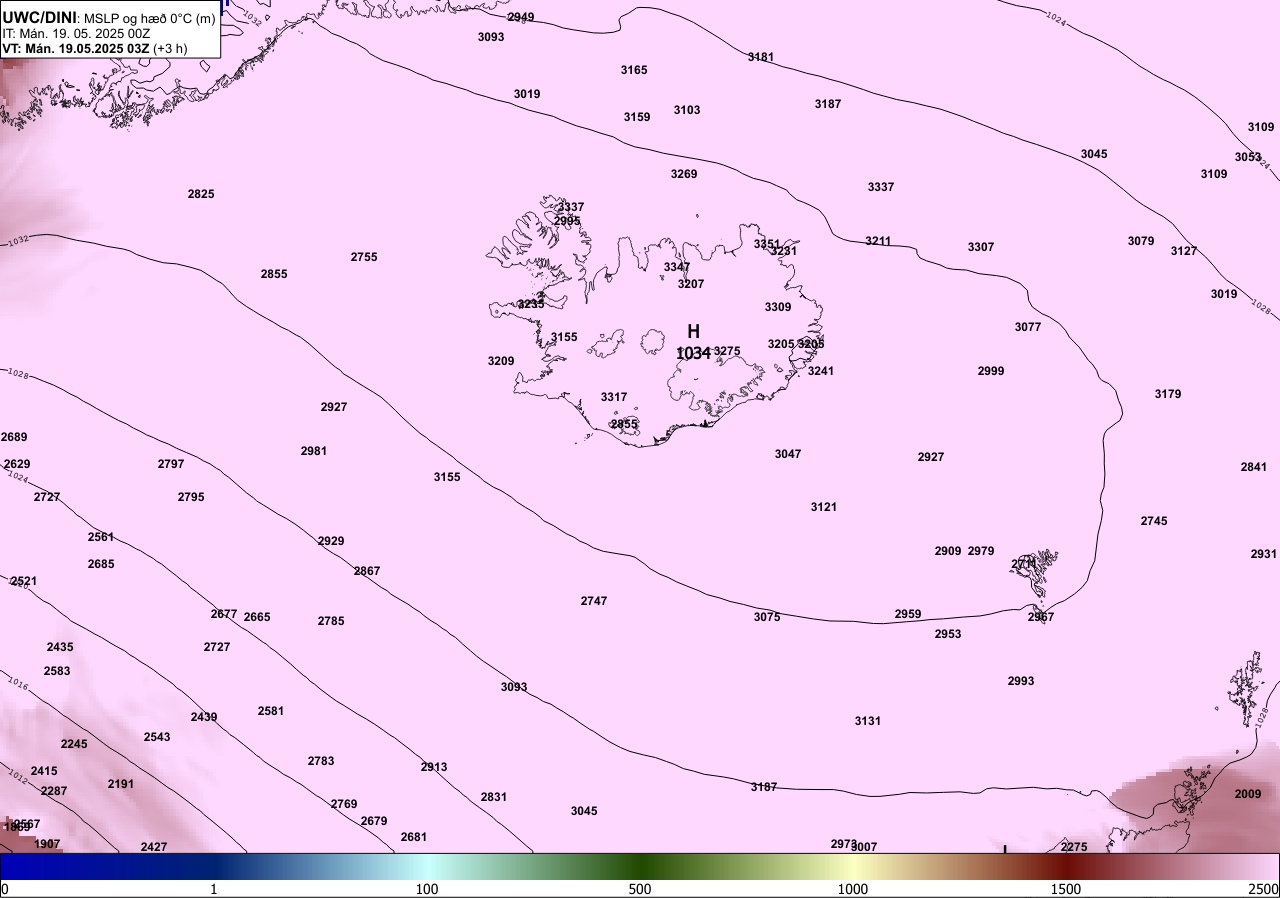Click the 3181 height value
The image size is (1280, 898).
[761, 57]
